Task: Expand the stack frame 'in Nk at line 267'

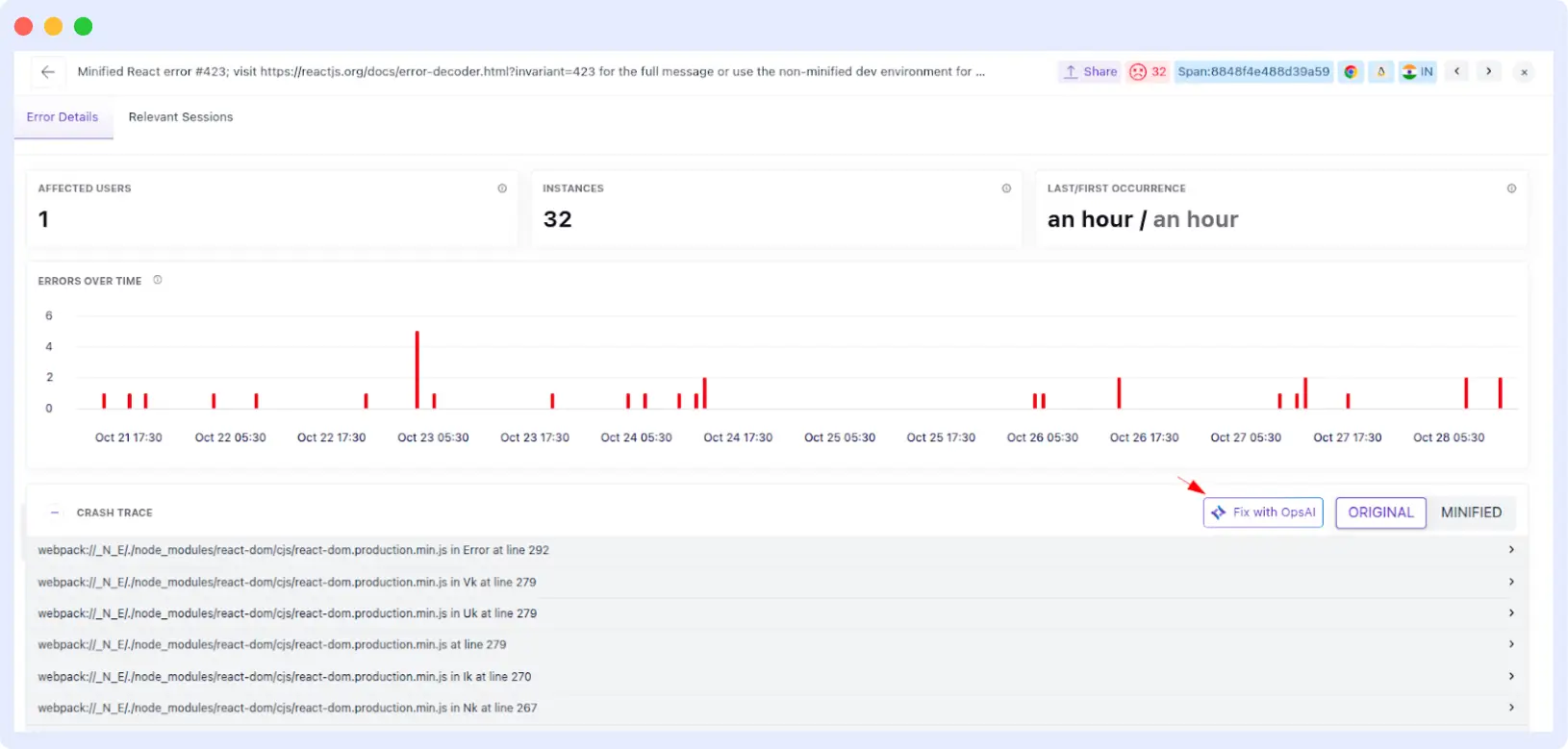Action: click(1511, 708)
